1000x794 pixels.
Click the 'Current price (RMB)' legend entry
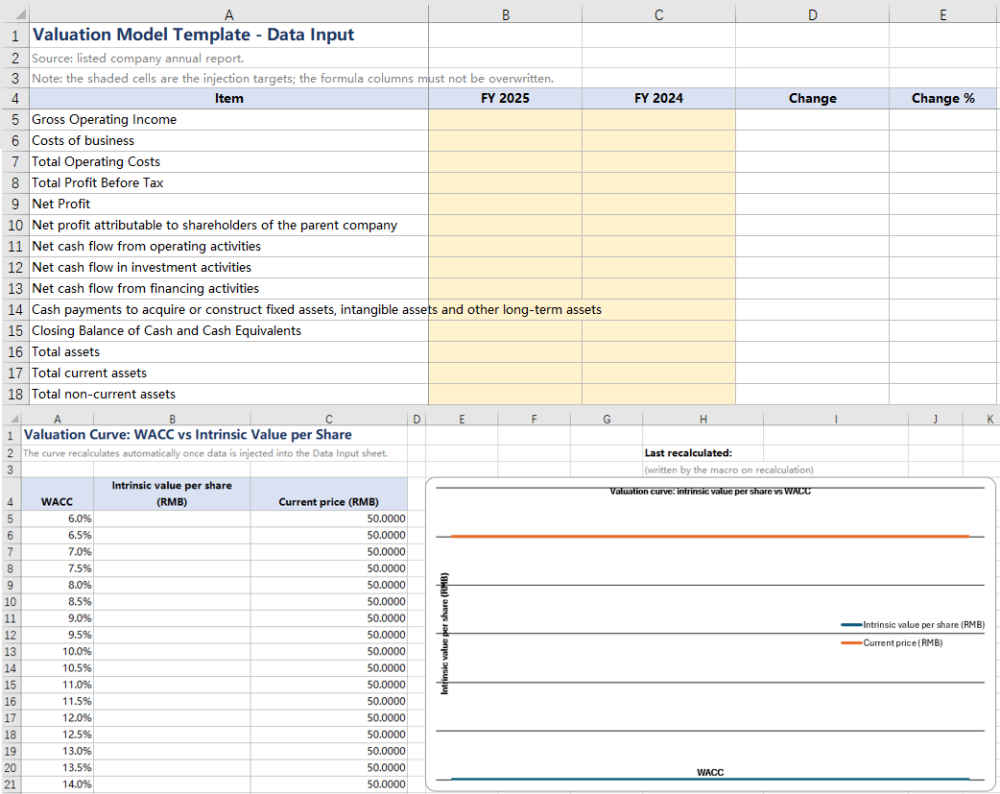point(892,643)
